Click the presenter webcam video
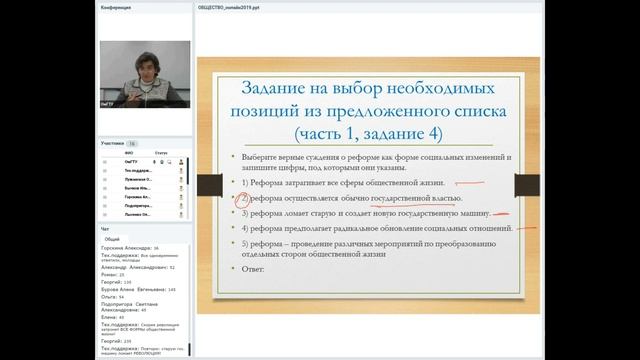This screenshot has height=360, width=640. click(x=145, y=74)
